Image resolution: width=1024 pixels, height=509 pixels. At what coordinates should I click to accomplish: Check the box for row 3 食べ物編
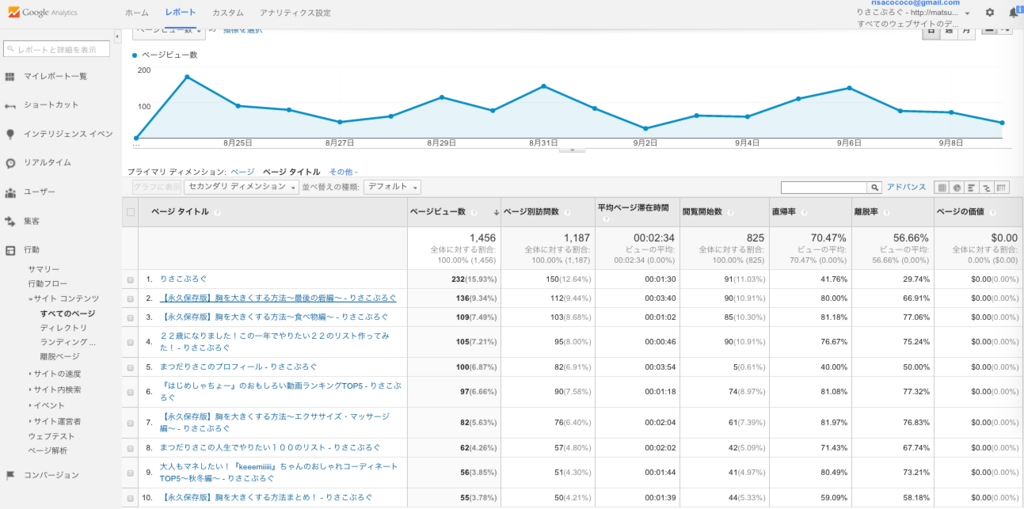point(131,317)
